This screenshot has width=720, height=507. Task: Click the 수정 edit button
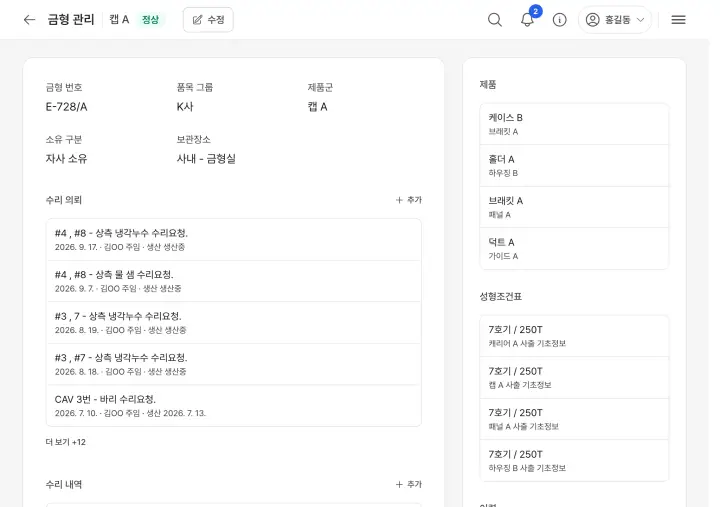coord(208,20)
